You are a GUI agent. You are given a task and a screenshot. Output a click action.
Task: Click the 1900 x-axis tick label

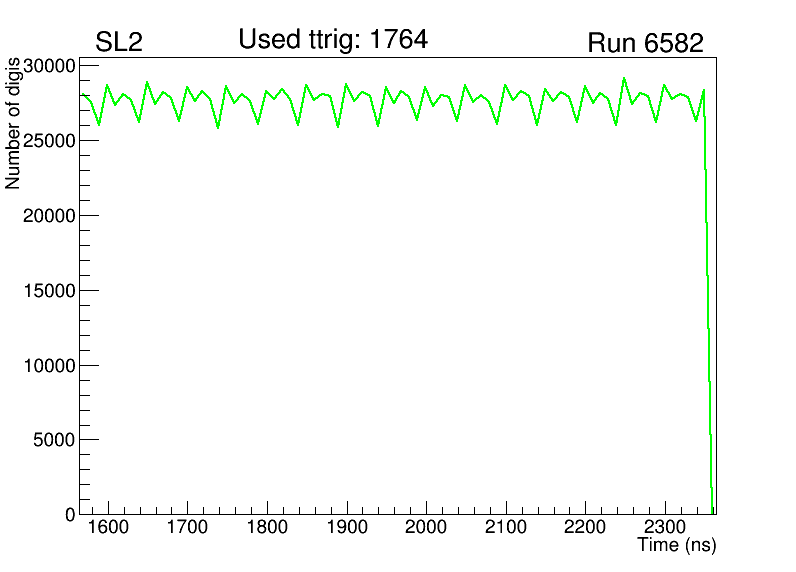click(x=346, y=528)
